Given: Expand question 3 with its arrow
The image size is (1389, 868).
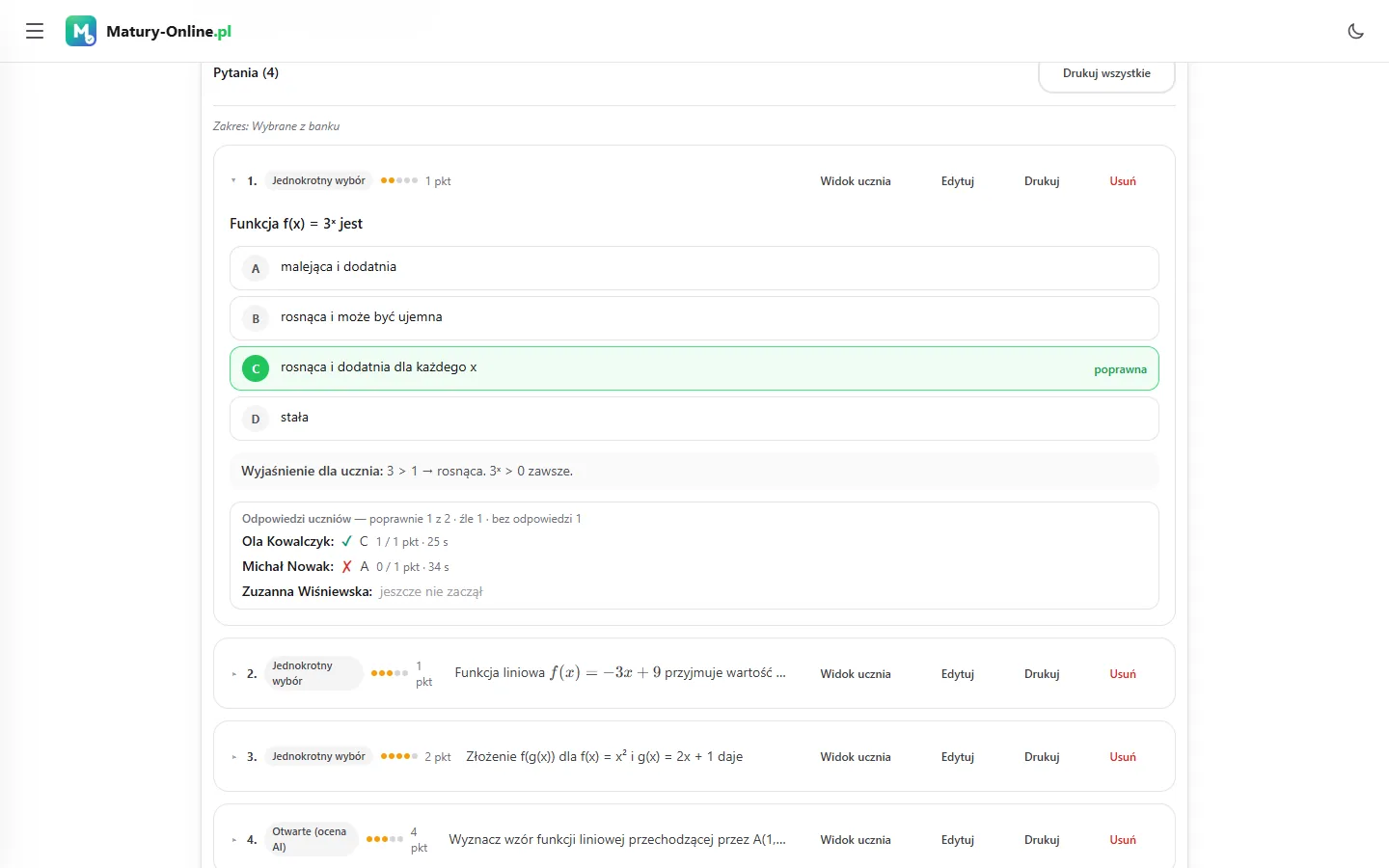Looking at the screenshot, I should pos(233,757).
